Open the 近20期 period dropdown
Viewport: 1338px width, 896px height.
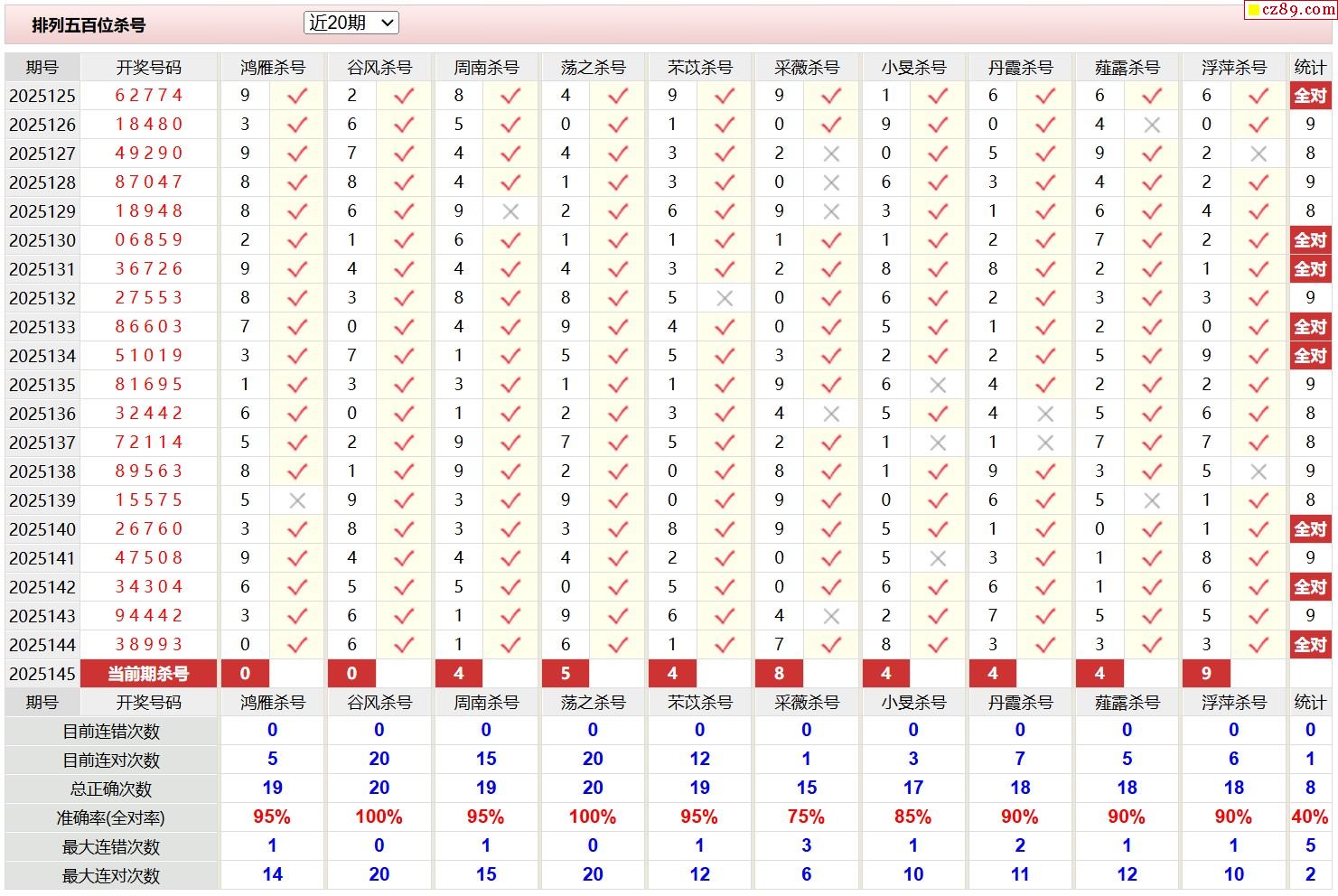(x=351, y=23)
